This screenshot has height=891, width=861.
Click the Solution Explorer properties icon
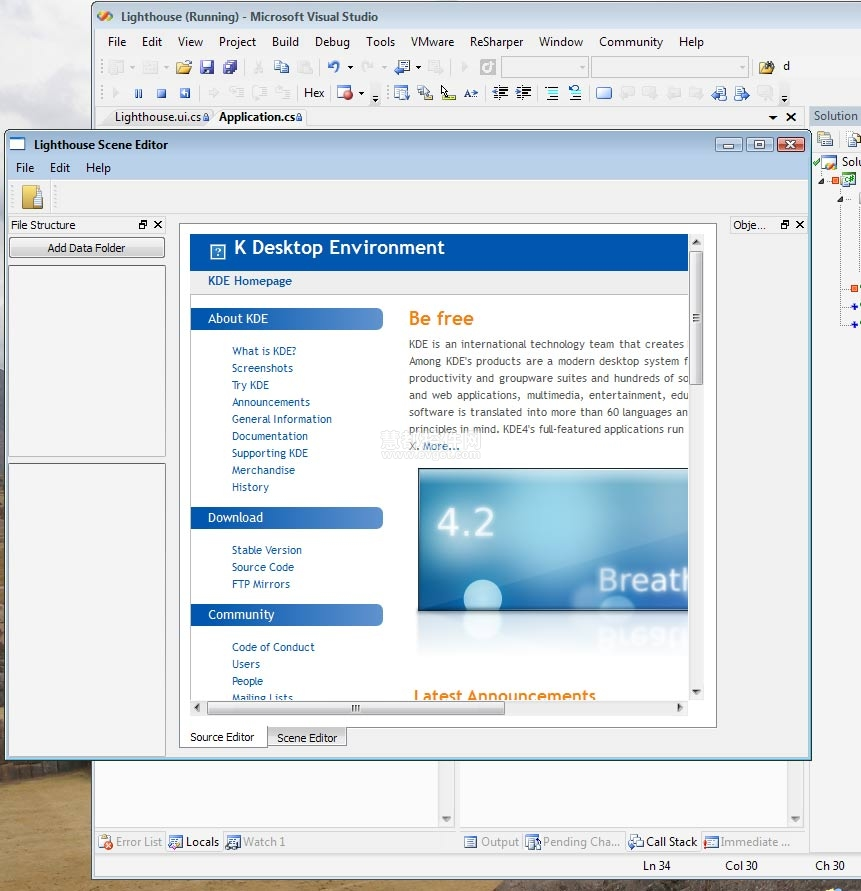click(825, 138)
